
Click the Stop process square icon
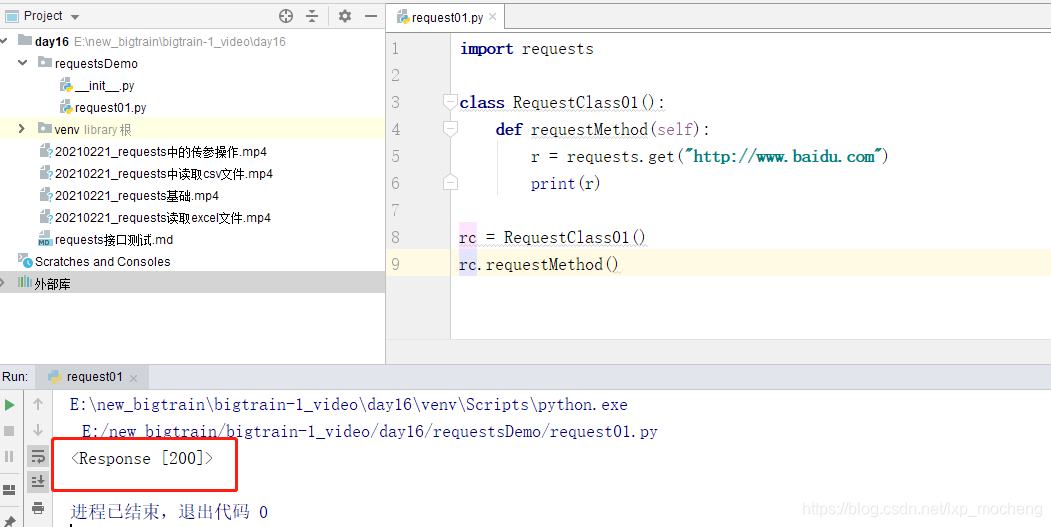[x=9, y=430]
